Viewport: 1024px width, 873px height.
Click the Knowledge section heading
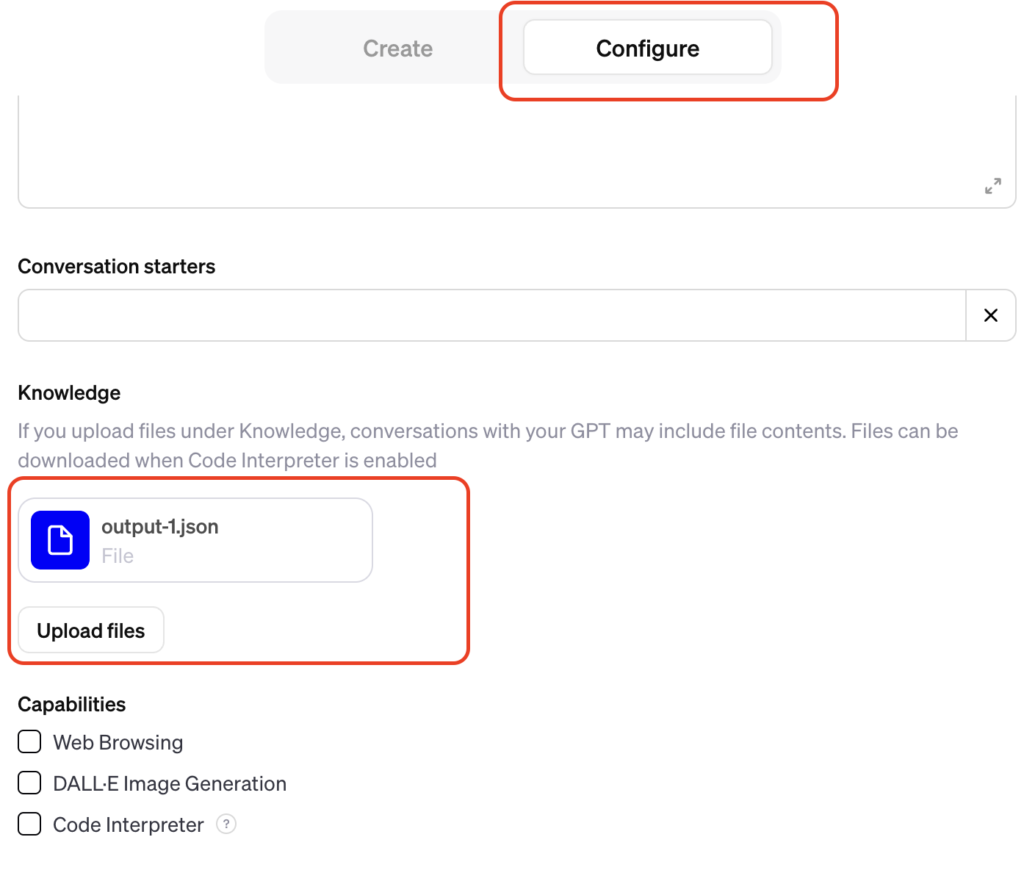69,393
